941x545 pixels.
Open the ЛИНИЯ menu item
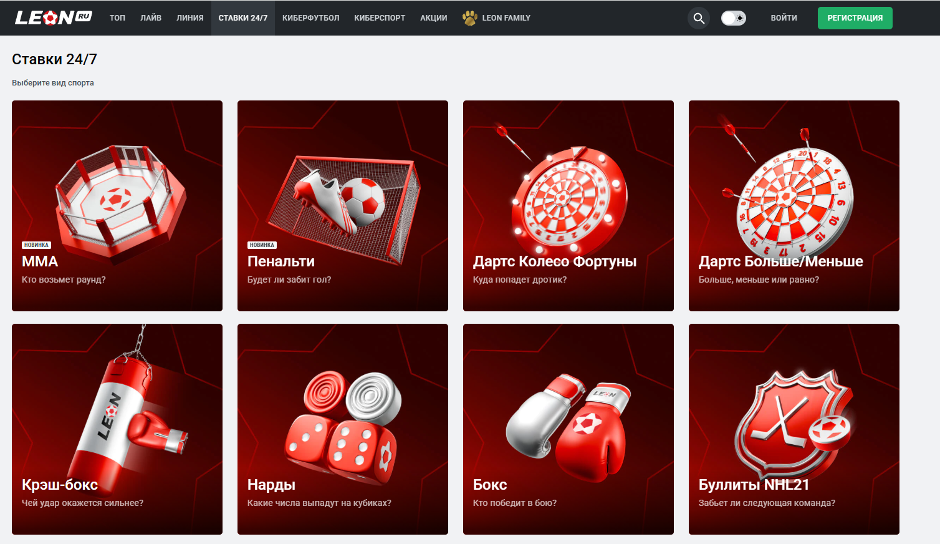[x=189, y=18]
